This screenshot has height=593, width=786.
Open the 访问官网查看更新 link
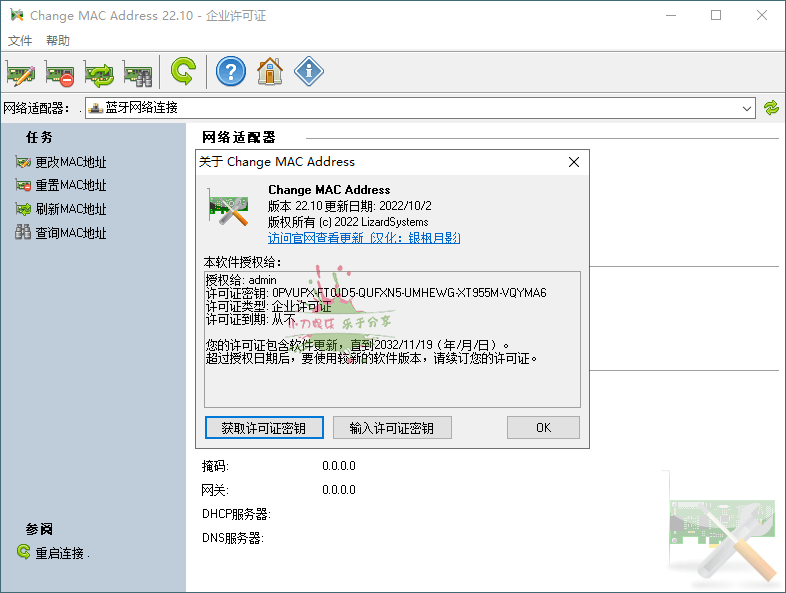[x=317, y=238]
